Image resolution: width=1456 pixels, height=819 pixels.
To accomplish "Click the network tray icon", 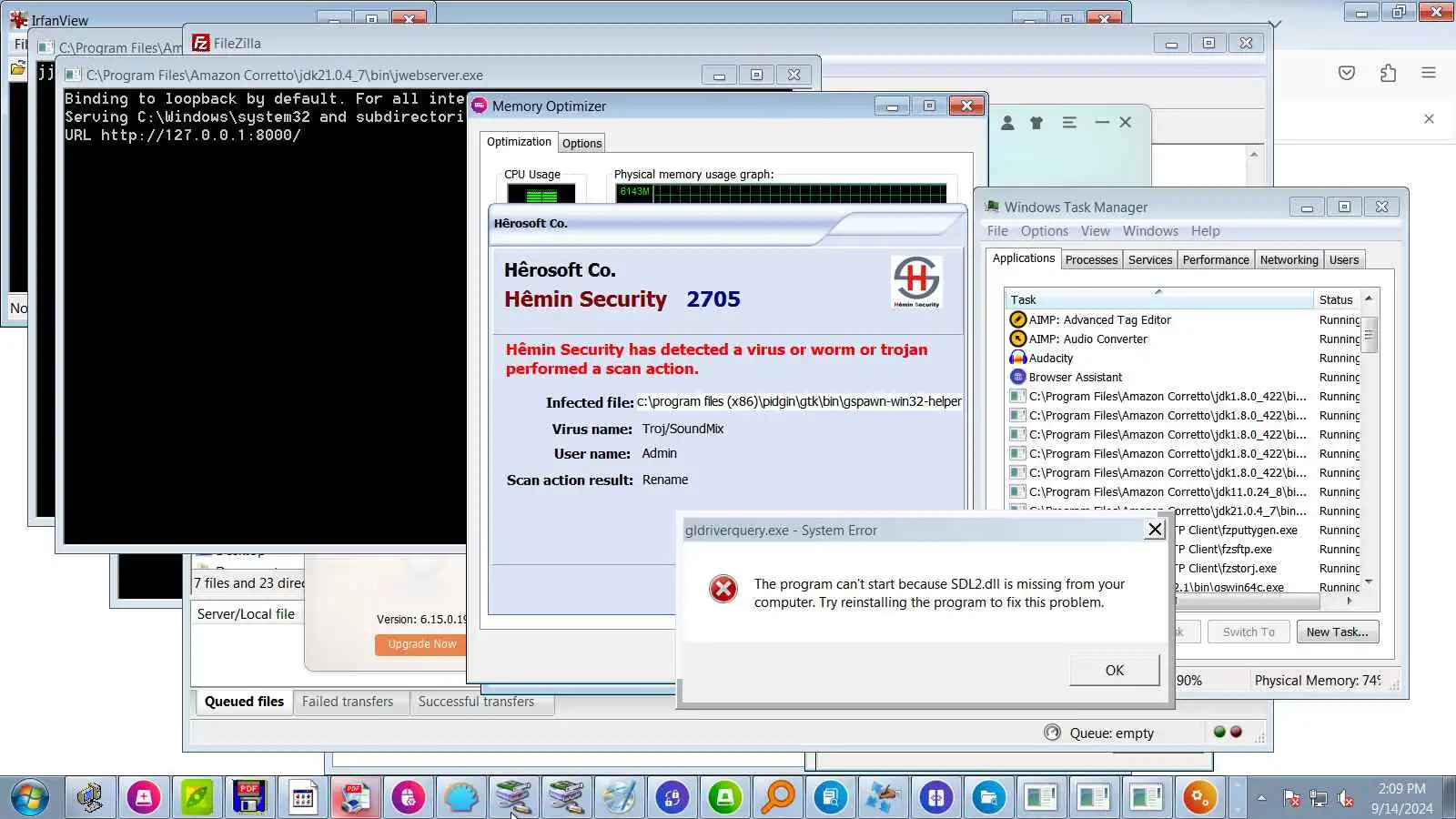I will tap(1319, 799).
